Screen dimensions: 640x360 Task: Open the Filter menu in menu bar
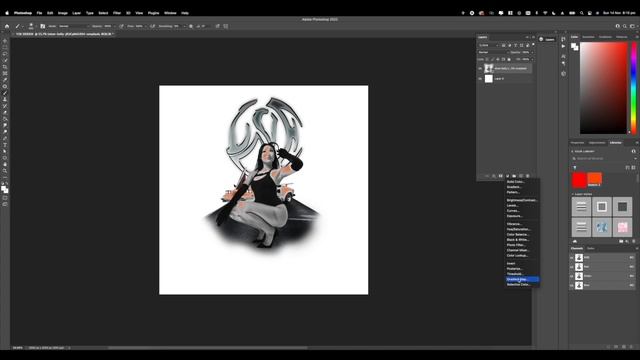coord(117,13)
